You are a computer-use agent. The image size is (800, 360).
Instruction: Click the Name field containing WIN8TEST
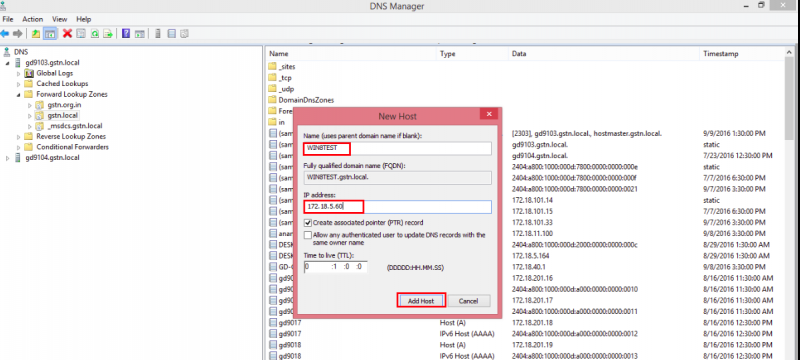[397, 148]
